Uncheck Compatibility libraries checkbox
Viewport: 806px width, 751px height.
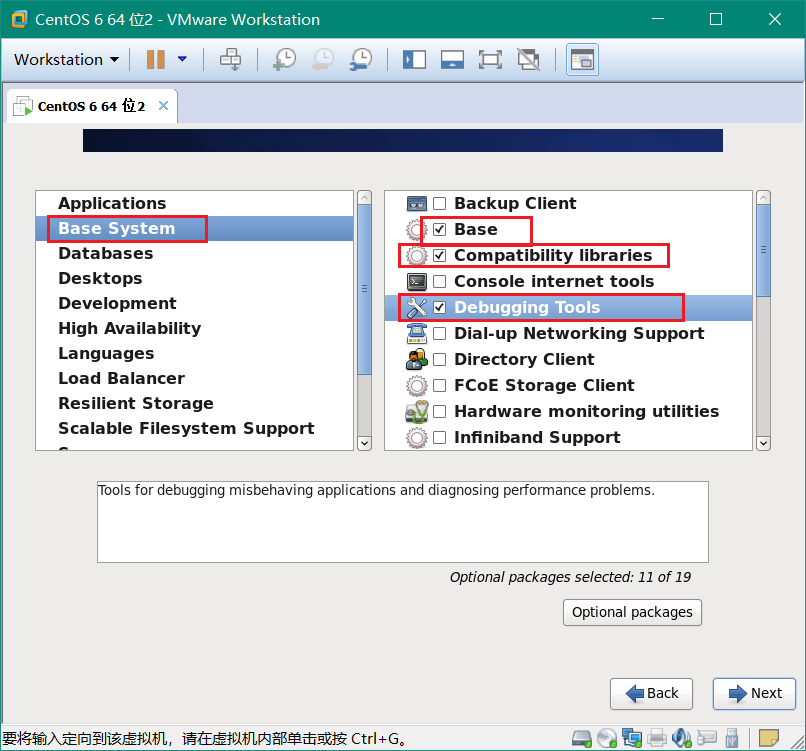click(x=439, y=255)
